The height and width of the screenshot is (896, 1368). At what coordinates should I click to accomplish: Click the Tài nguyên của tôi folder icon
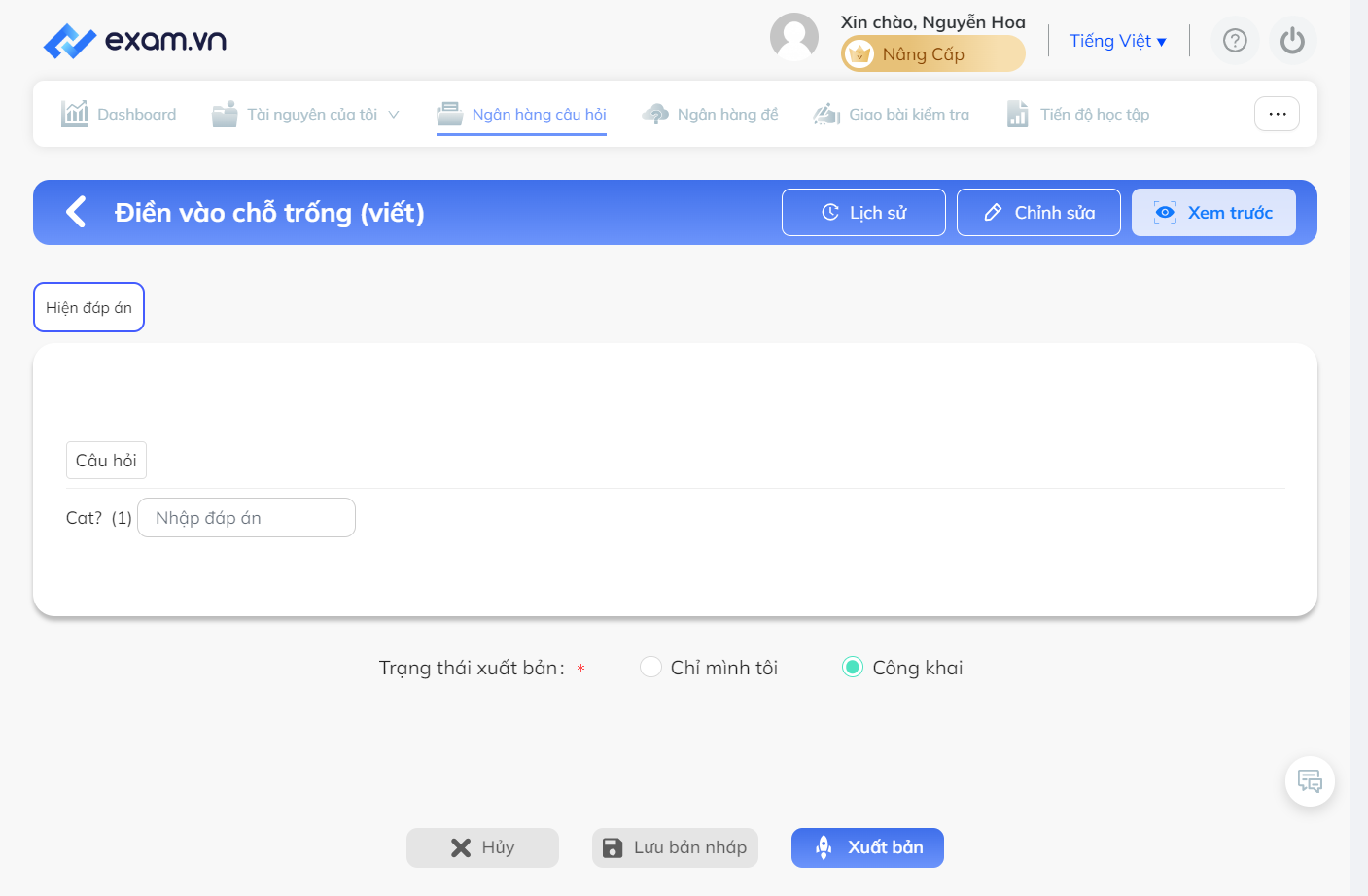(225, 114)
